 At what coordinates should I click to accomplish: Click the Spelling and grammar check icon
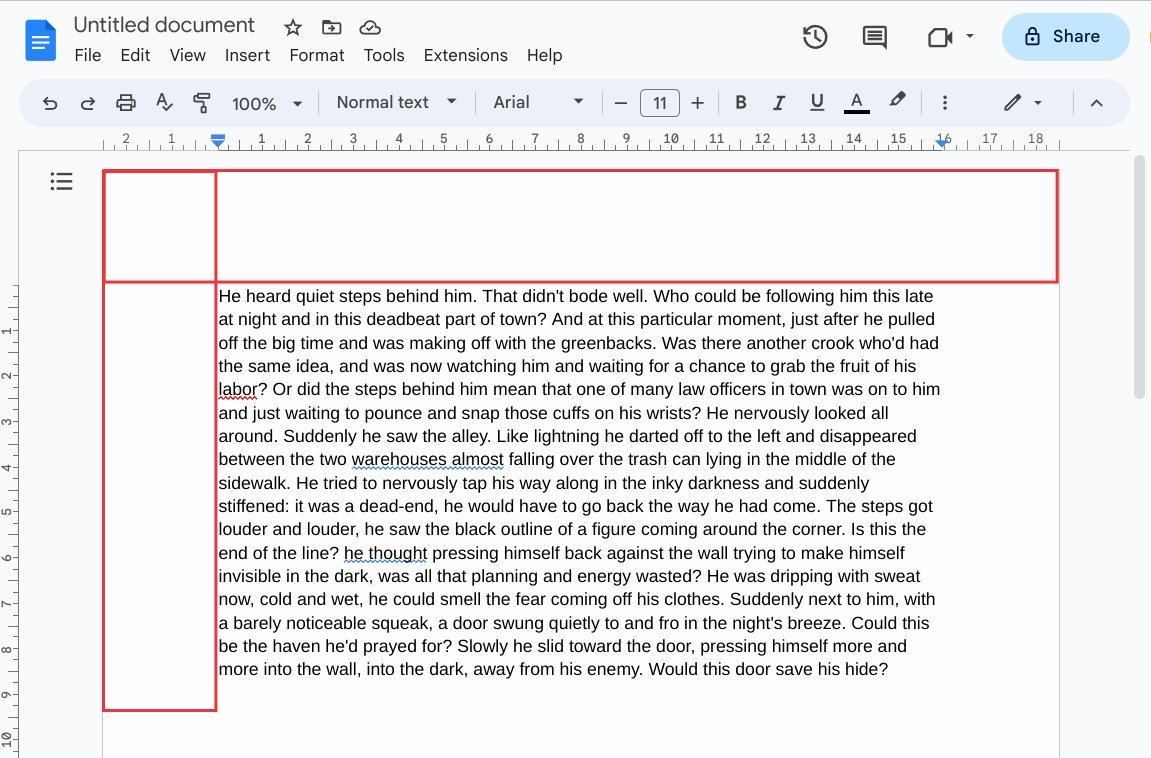point(164,102)
